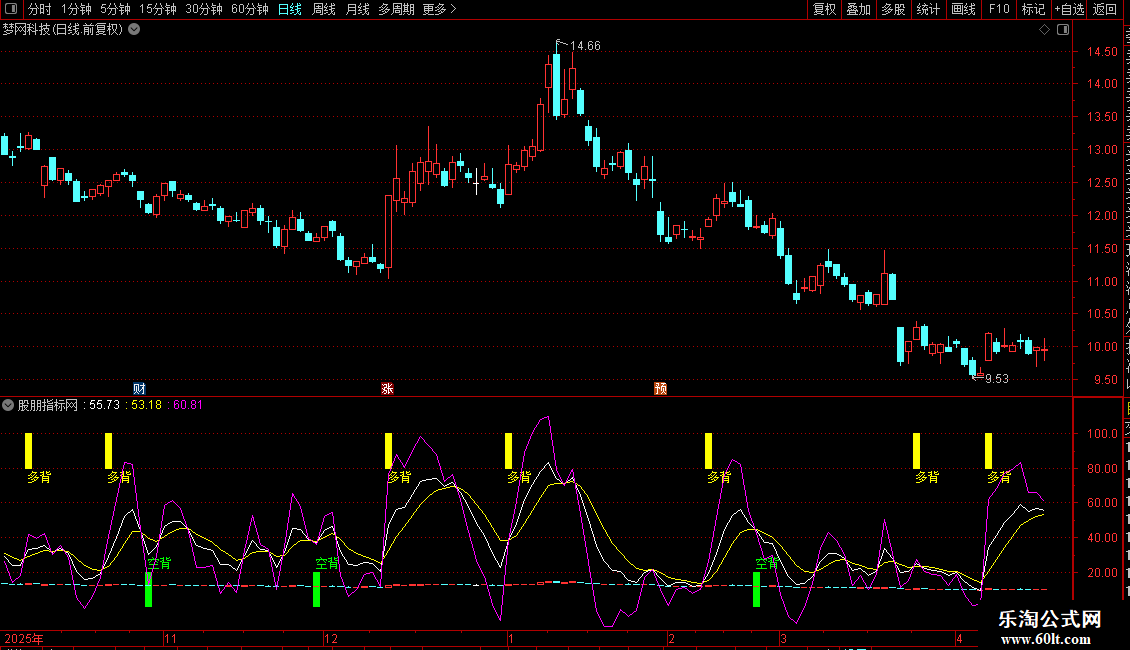Select the 周线 weekly tab

(x=324, y=9)
